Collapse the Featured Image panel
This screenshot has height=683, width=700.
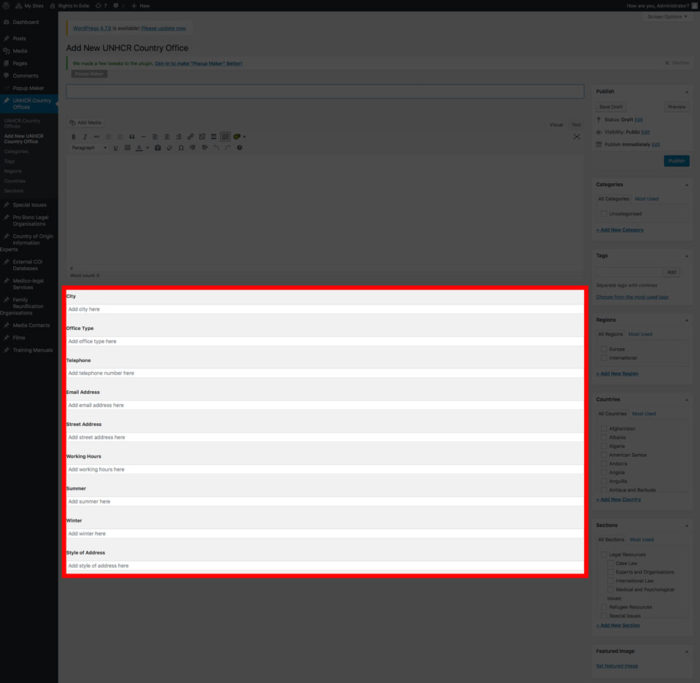coord(687,651)
